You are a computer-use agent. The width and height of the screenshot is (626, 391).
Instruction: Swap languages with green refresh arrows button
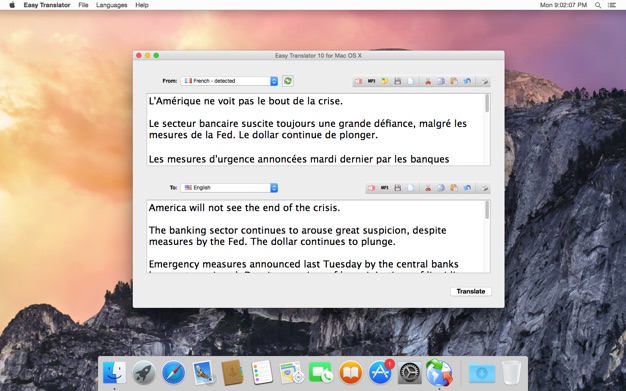[287, 81]
